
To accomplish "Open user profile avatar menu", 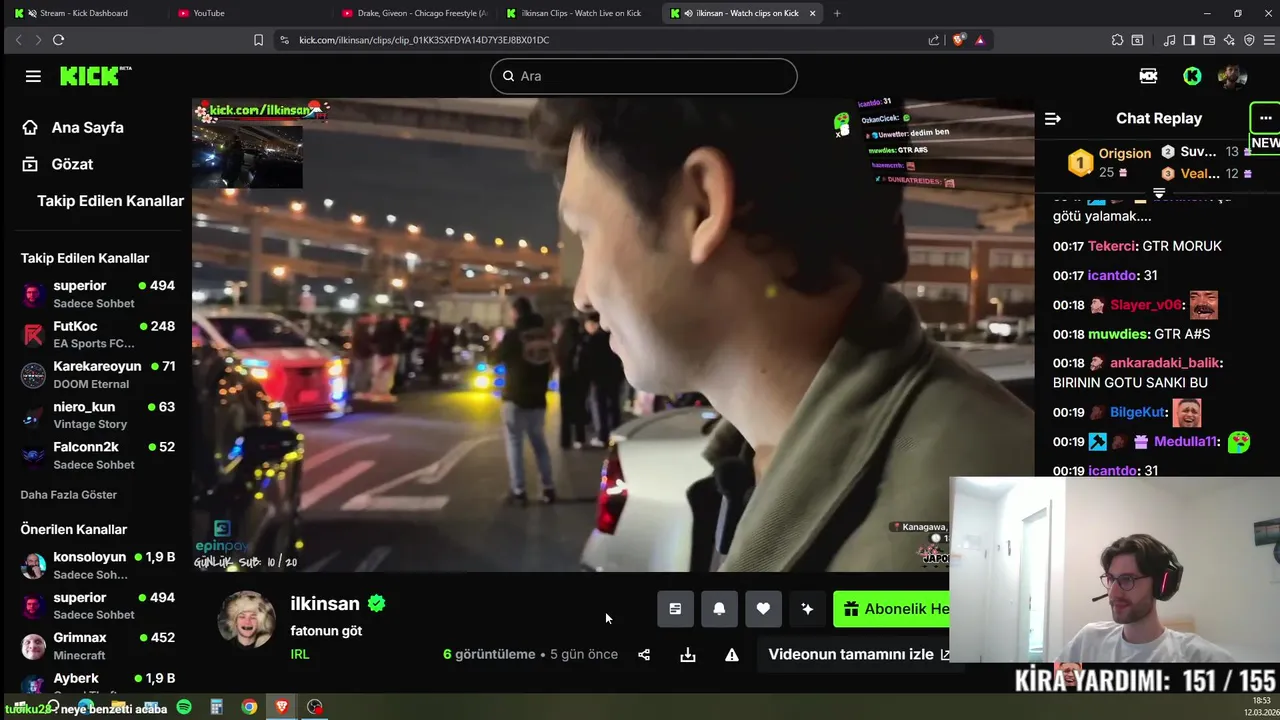I will 1232,76.
